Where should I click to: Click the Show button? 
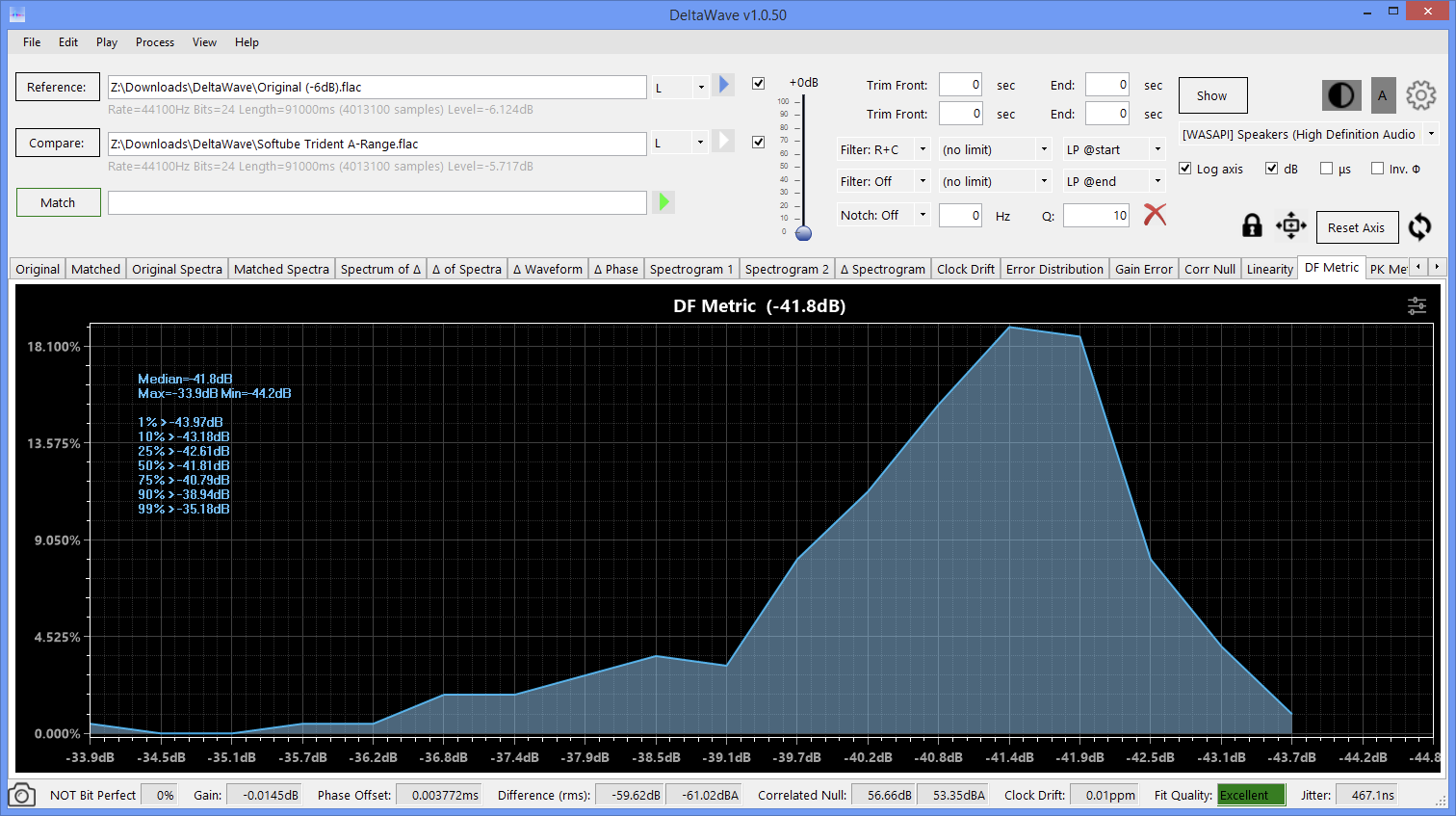point(1212,95)
